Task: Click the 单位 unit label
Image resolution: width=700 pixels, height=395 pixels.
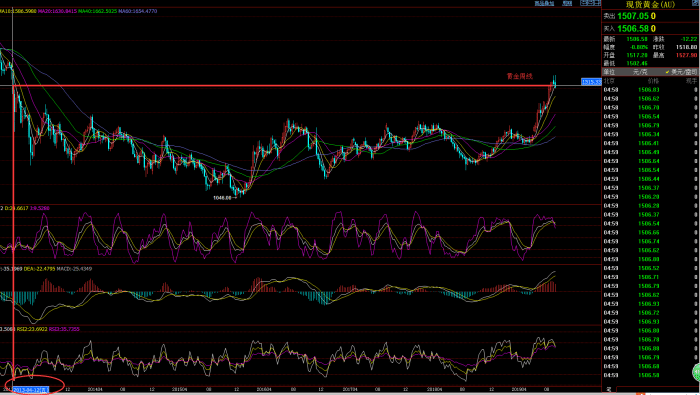Action: 609,72
